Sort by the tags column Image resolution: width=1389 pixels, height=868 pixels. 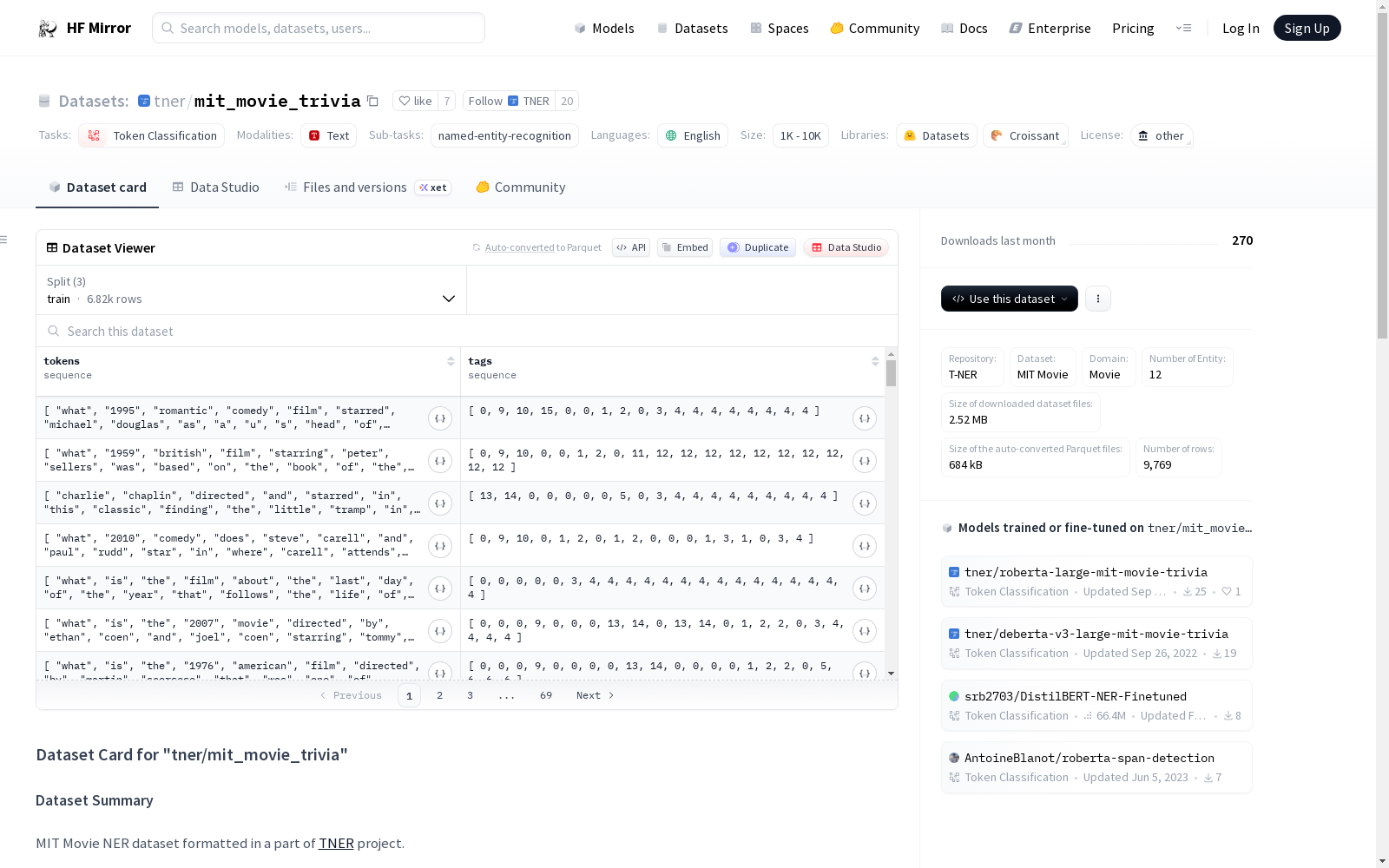[875, 361]
